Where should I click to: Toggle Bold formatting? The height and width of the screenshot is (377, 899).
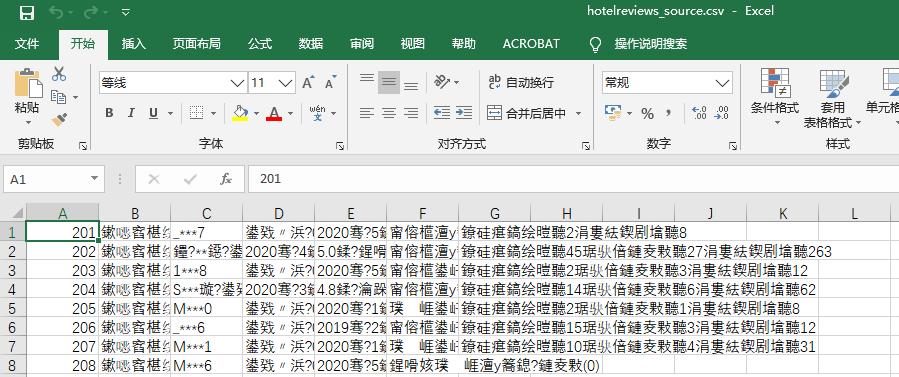point(109,113)
